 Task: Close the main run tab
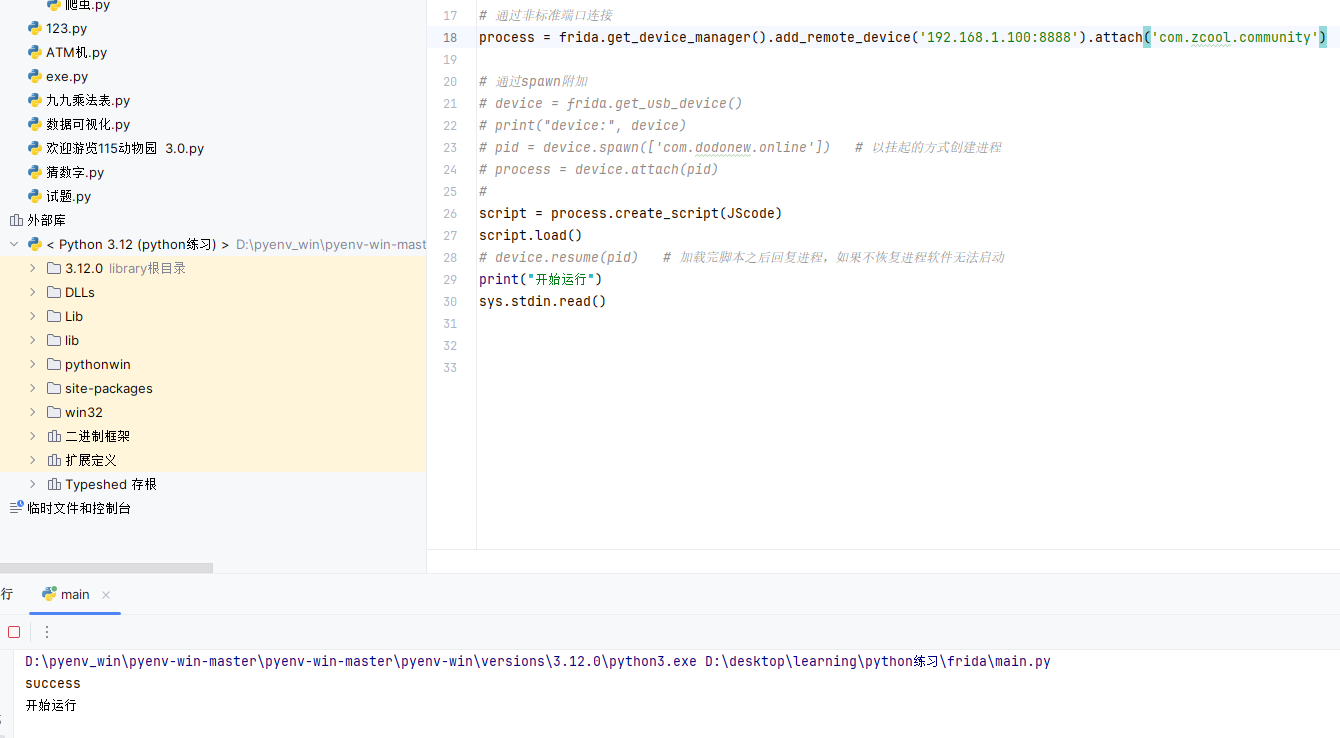[107, 595]
